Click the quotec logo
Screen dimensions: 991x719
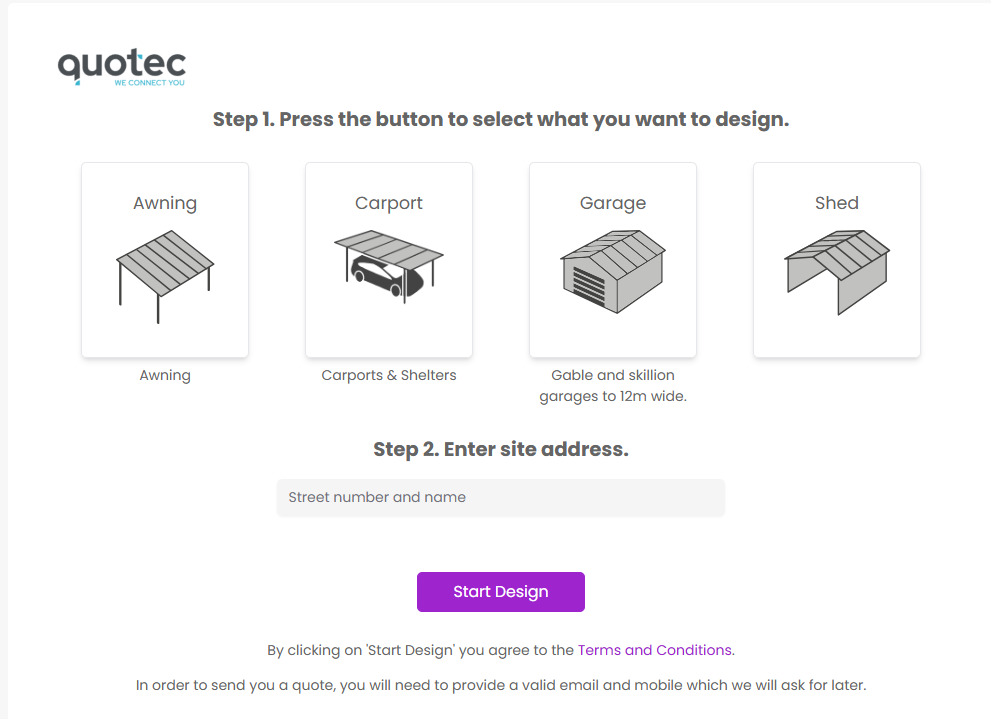coord(122,68)
